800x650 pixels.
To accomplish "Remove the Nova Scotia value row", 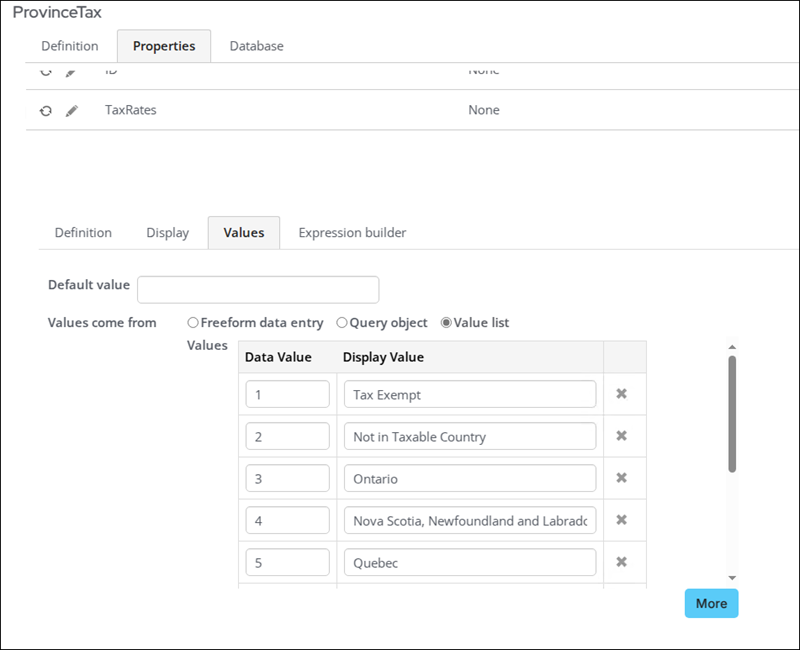I will [621, 520].
